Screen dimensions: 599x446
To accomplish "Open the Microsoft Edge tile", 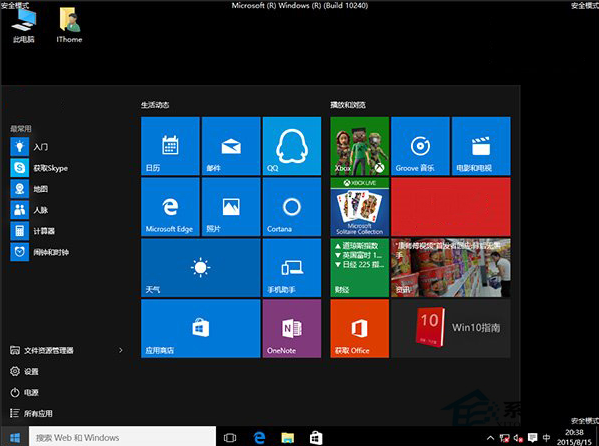I will [x=170, y=207].
